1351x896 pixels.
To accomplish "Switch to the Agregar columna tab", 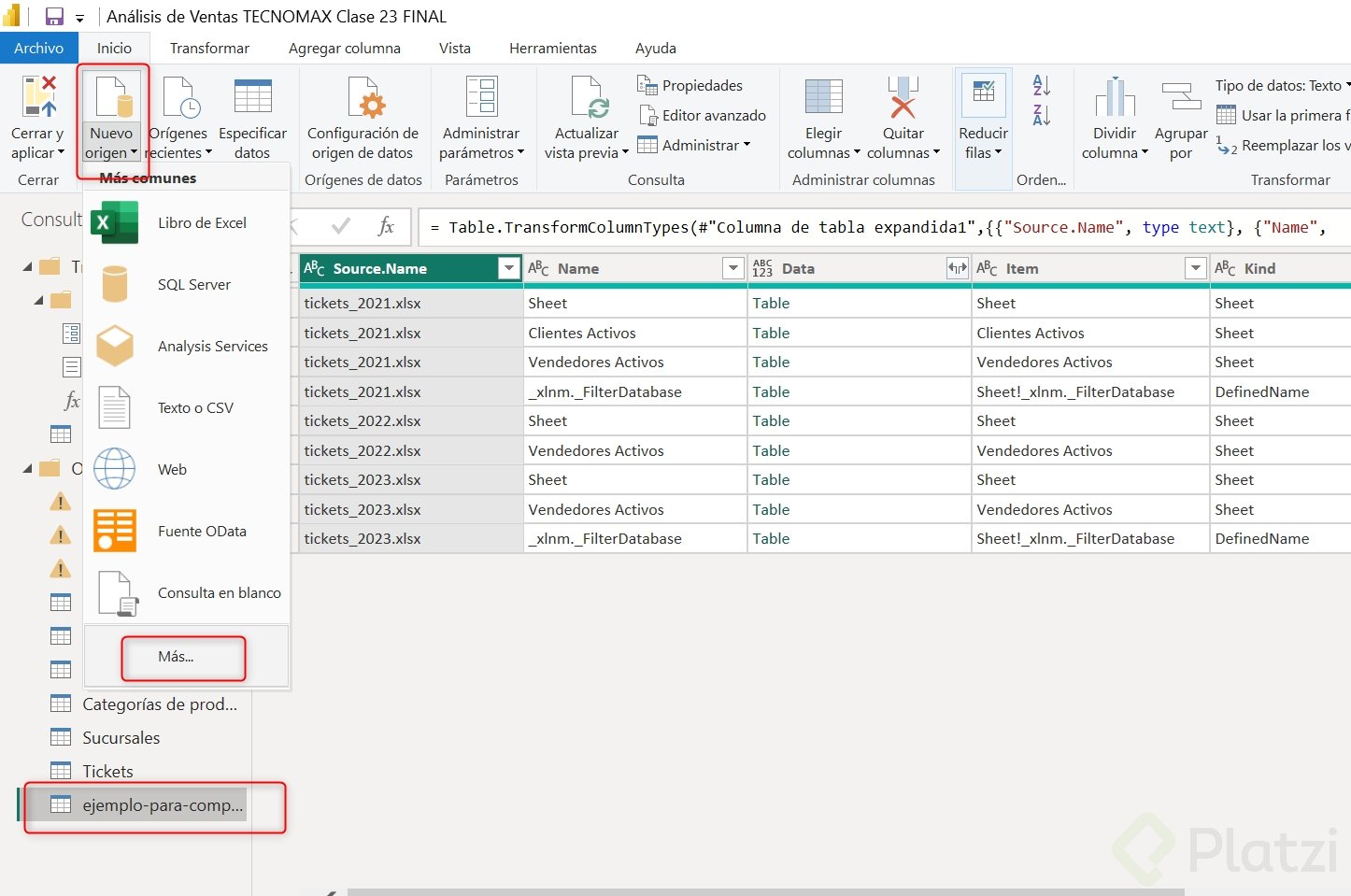I will [344, 49].
